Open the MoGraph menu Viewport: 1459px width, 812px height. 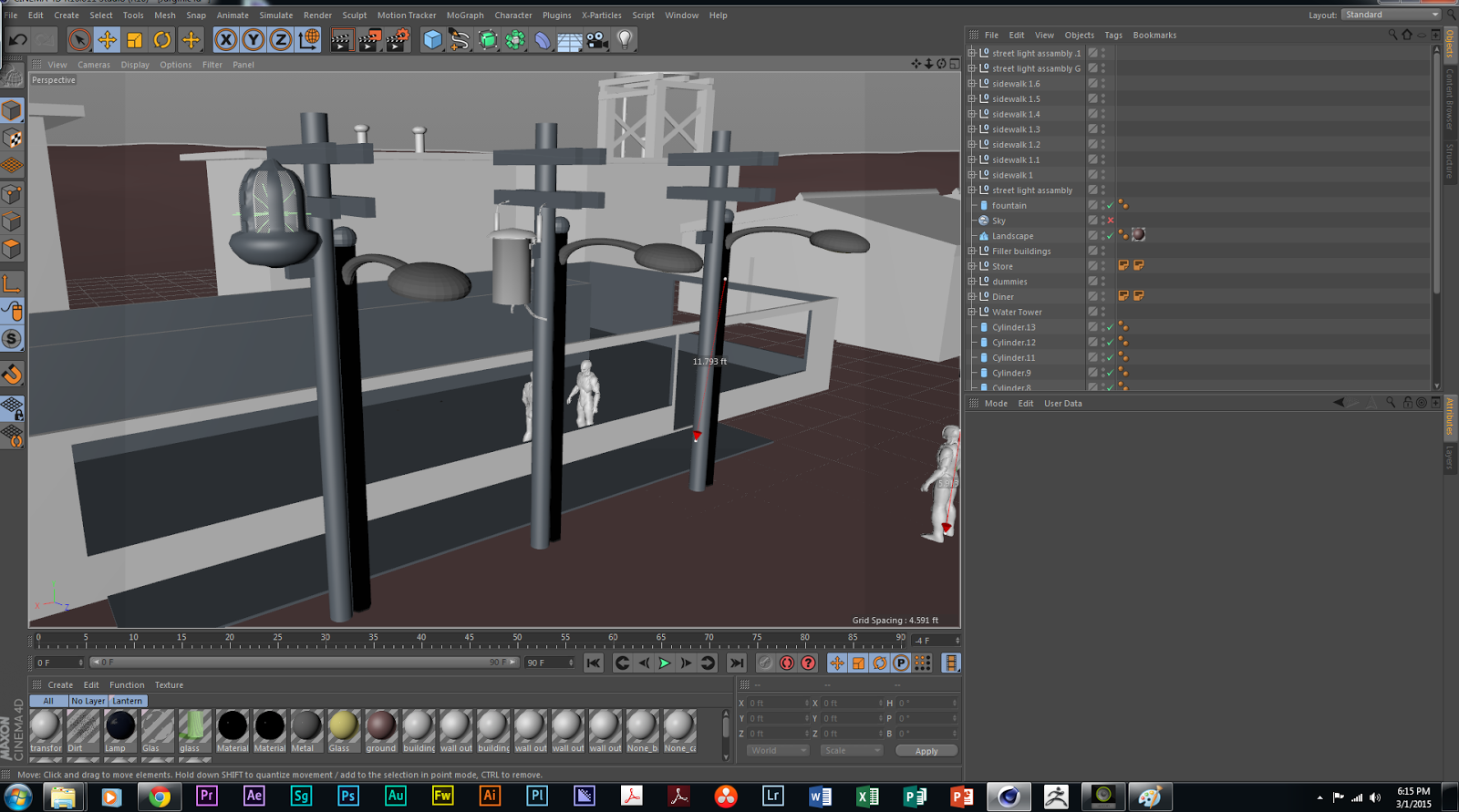(x=464, y=15)
